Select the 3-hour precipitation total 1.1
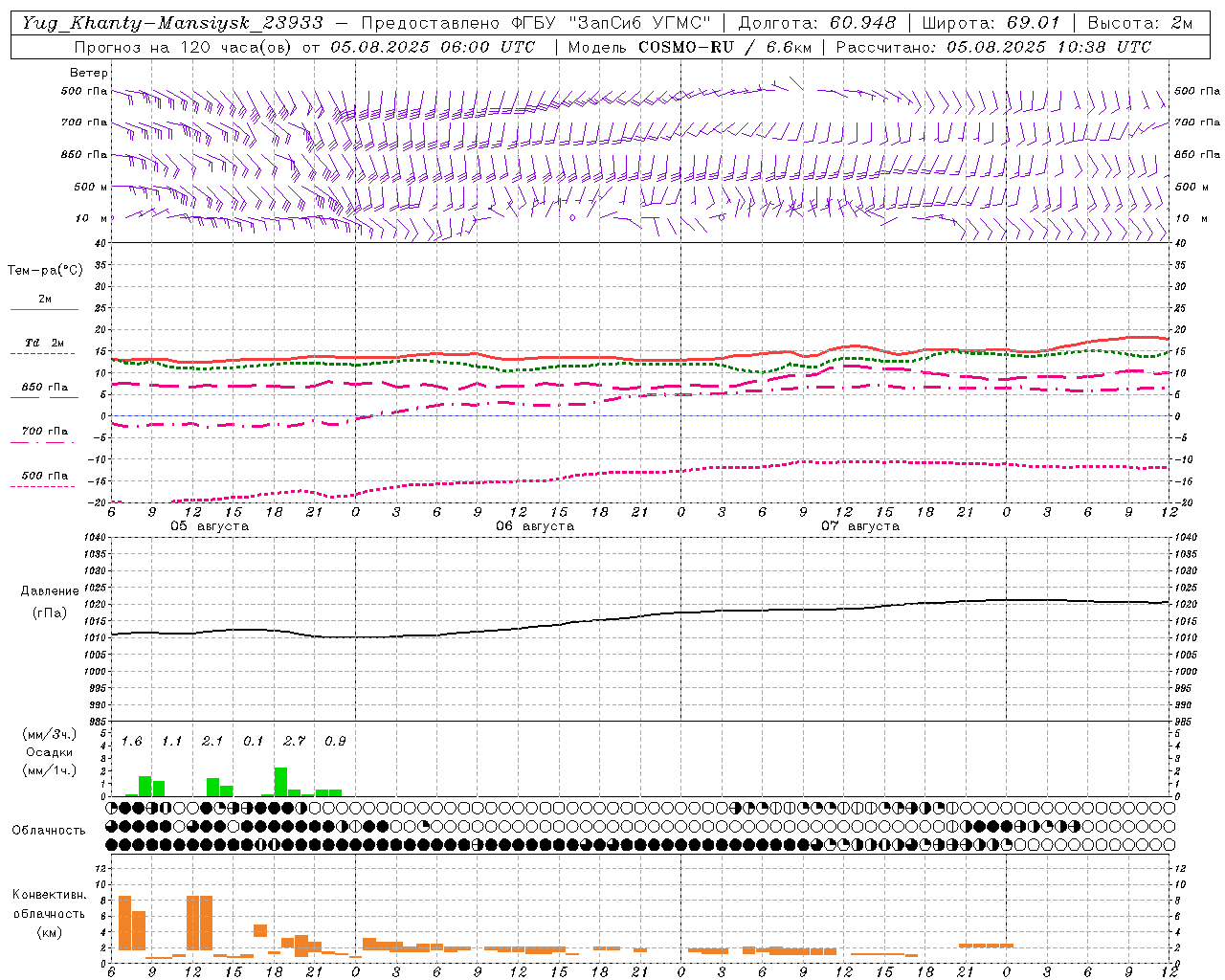 pyautogui.click(x=171, y=742)
